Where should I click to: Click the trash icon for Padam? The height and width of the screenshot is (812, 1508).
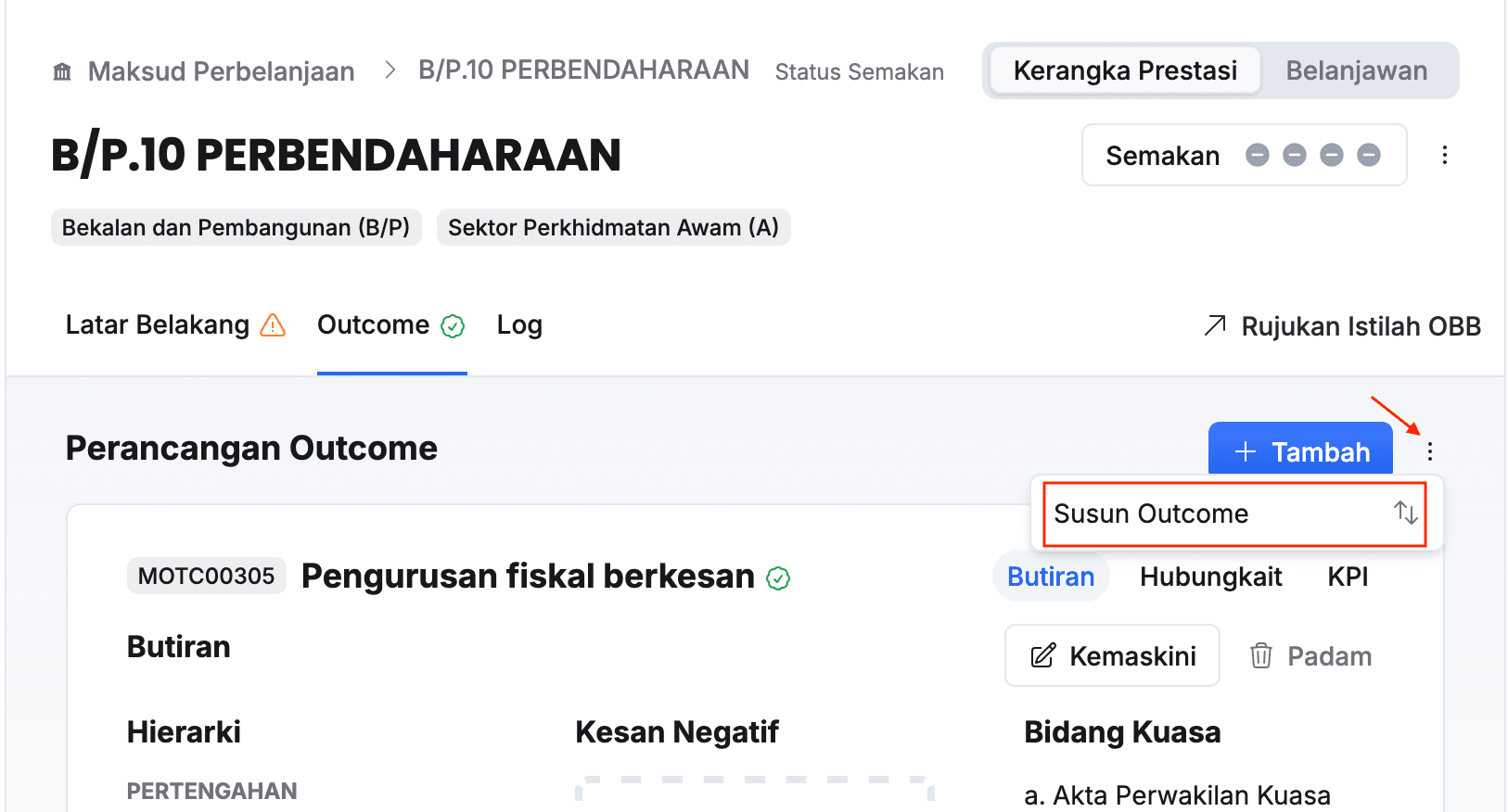click(x=1260, y=655)
